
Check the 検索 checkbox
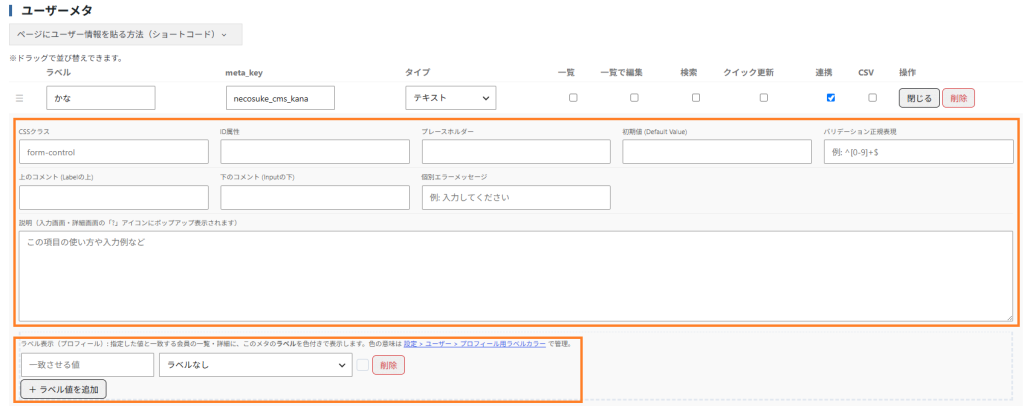coord(696,98)
